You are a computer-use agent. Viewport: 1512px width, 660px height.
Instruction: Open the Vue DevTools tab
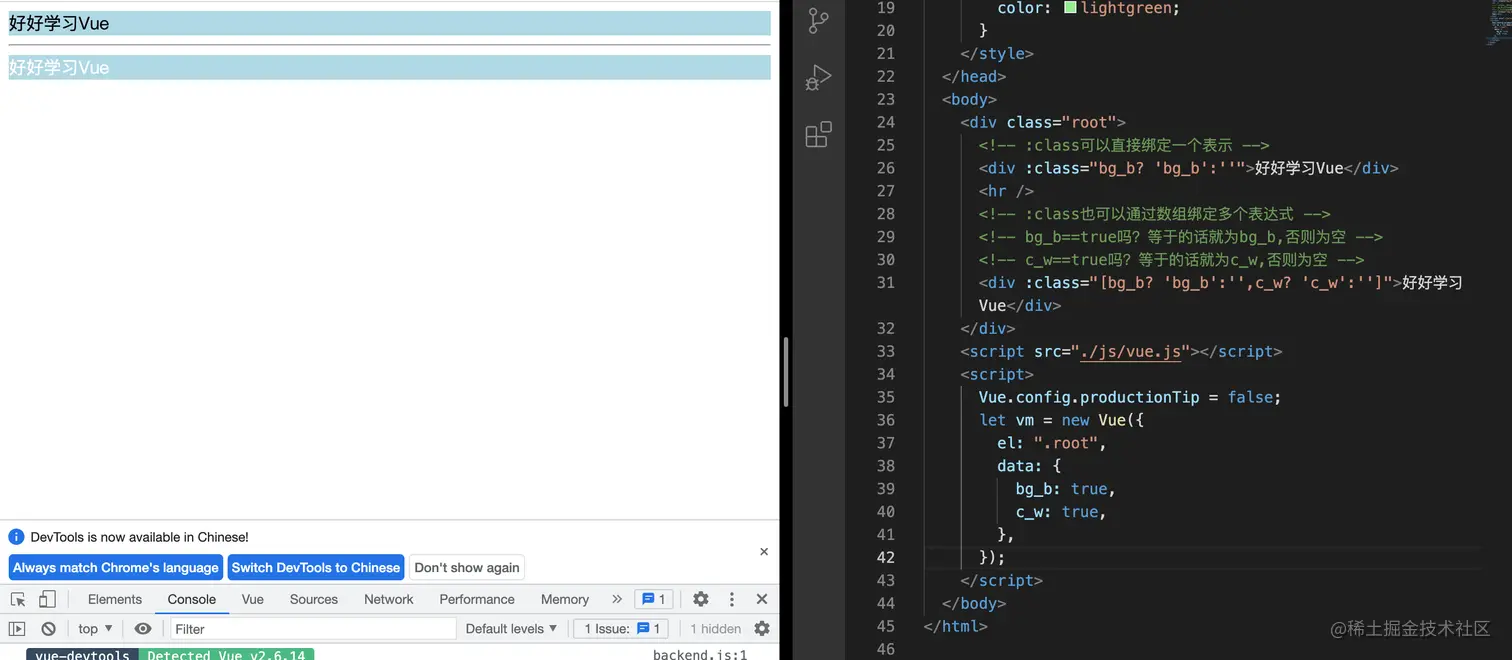click(x=253, y=599)
